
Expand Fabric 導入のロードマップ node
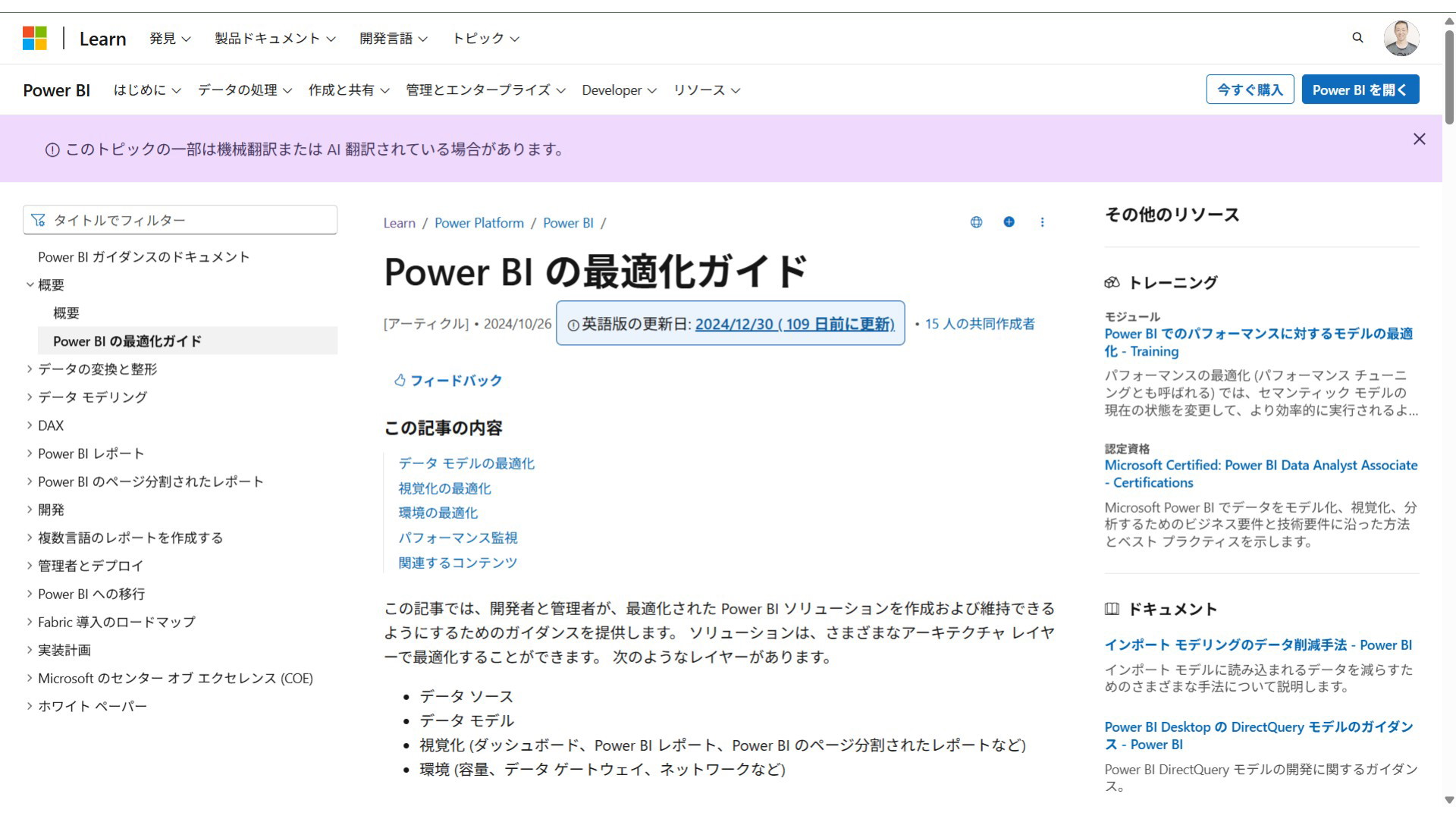30,622
